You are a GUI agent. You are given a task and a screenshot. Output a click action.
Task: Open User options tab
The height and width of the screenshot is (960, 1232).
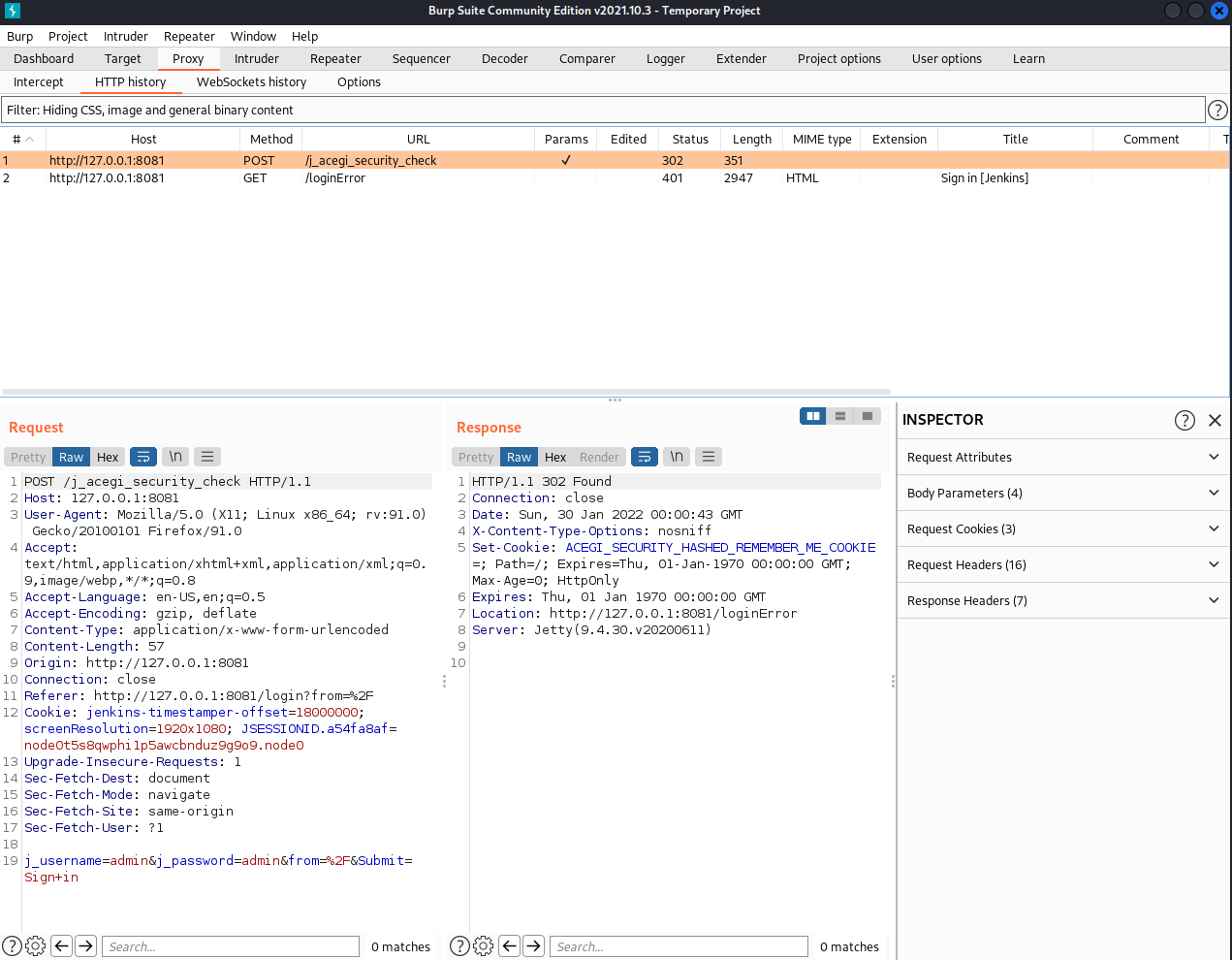coord(947,59)
